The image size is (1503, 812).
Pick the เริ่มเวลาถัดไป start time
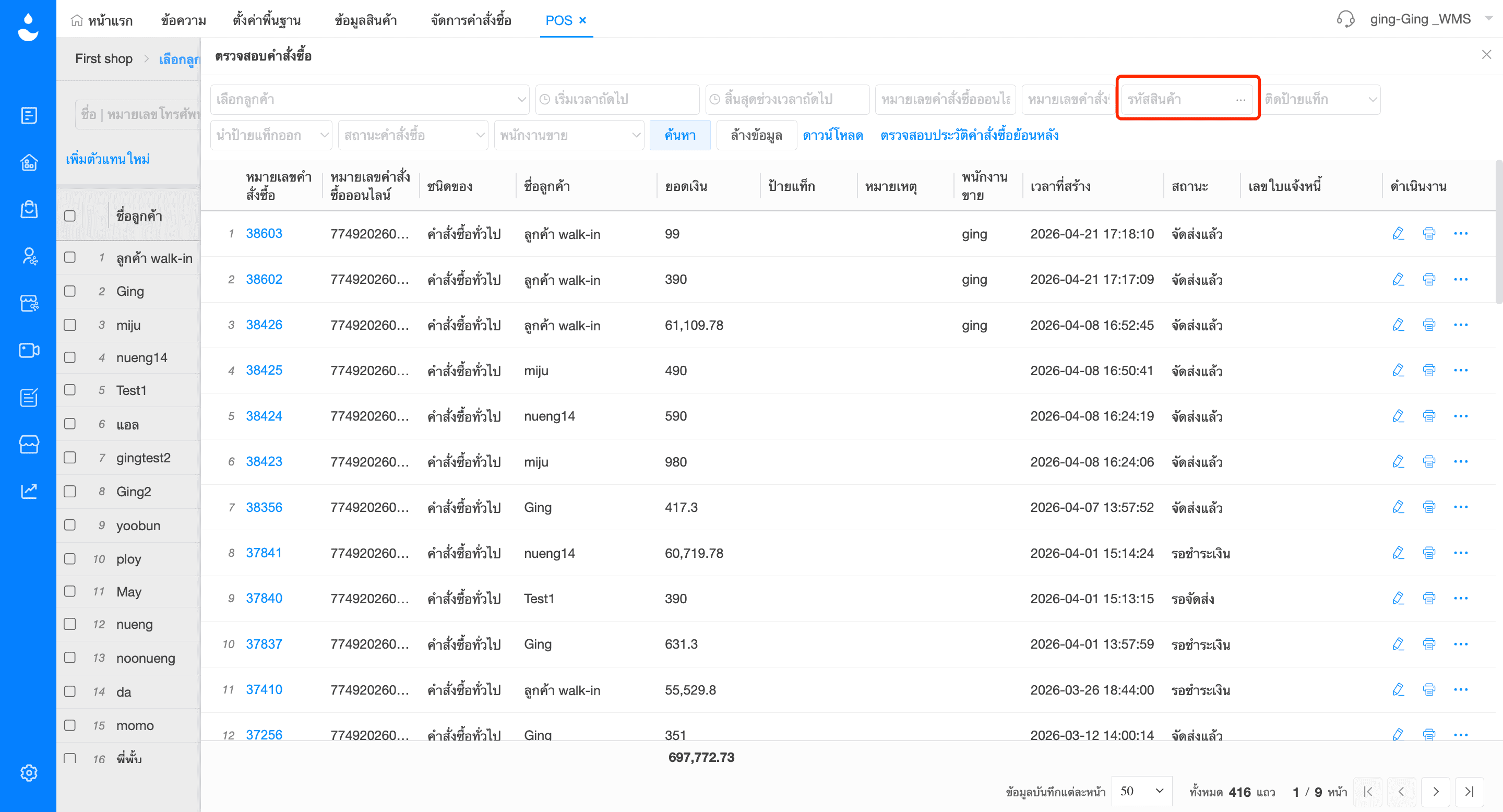pos(617,99)
